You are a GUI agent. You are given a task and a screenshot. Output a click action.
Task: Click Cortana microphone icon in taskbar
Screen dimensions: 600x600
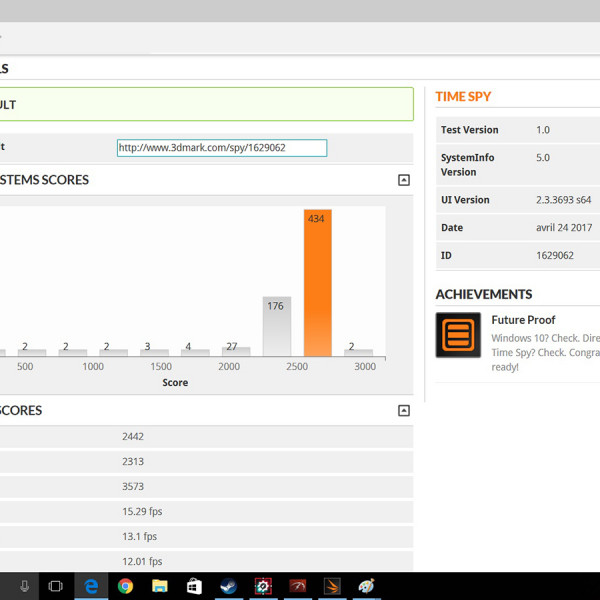[24, 586]
